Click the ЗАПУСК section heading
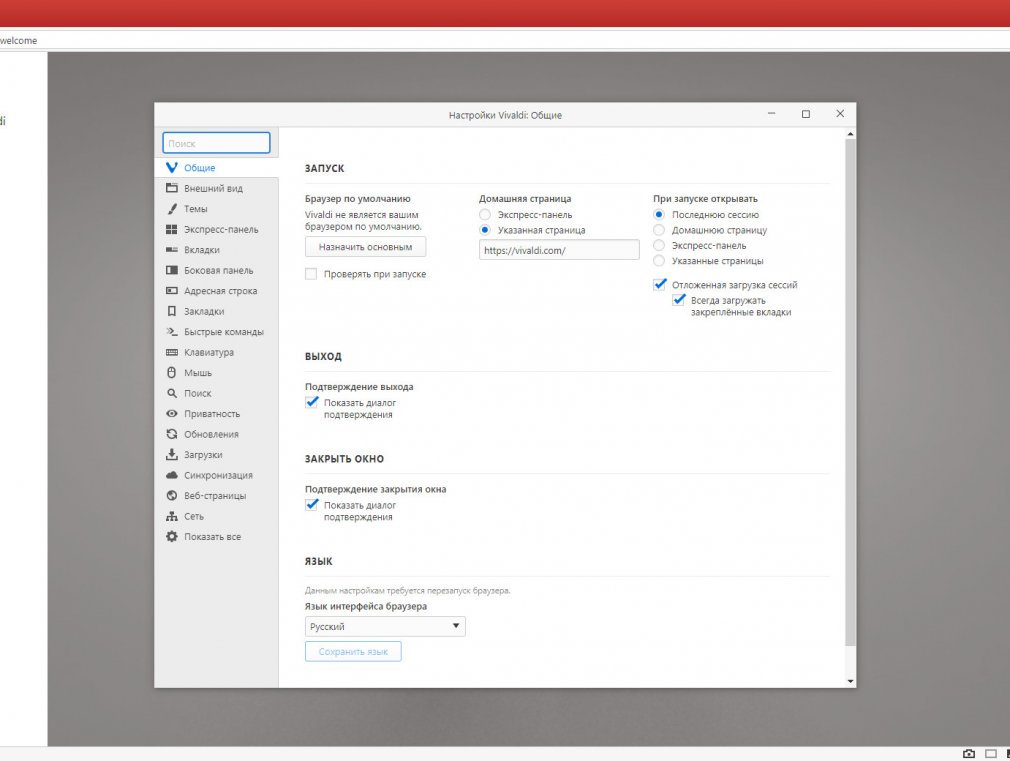 [x=325, y=168]
